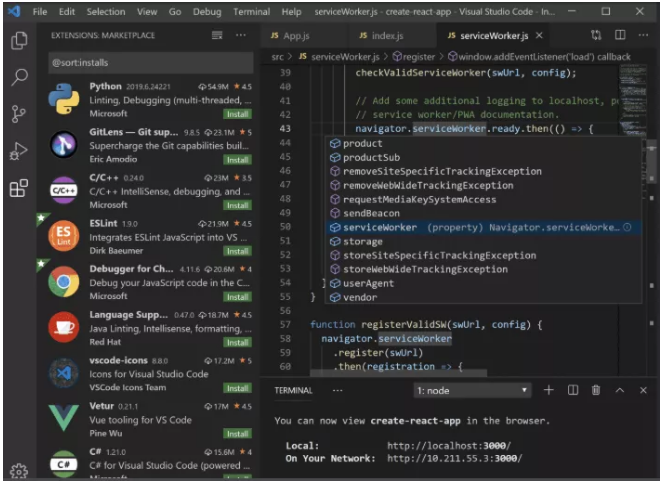This screenshot has width=666, height=485.
Task: Open the Extensions view icon
Action: (x=19, y=188)
